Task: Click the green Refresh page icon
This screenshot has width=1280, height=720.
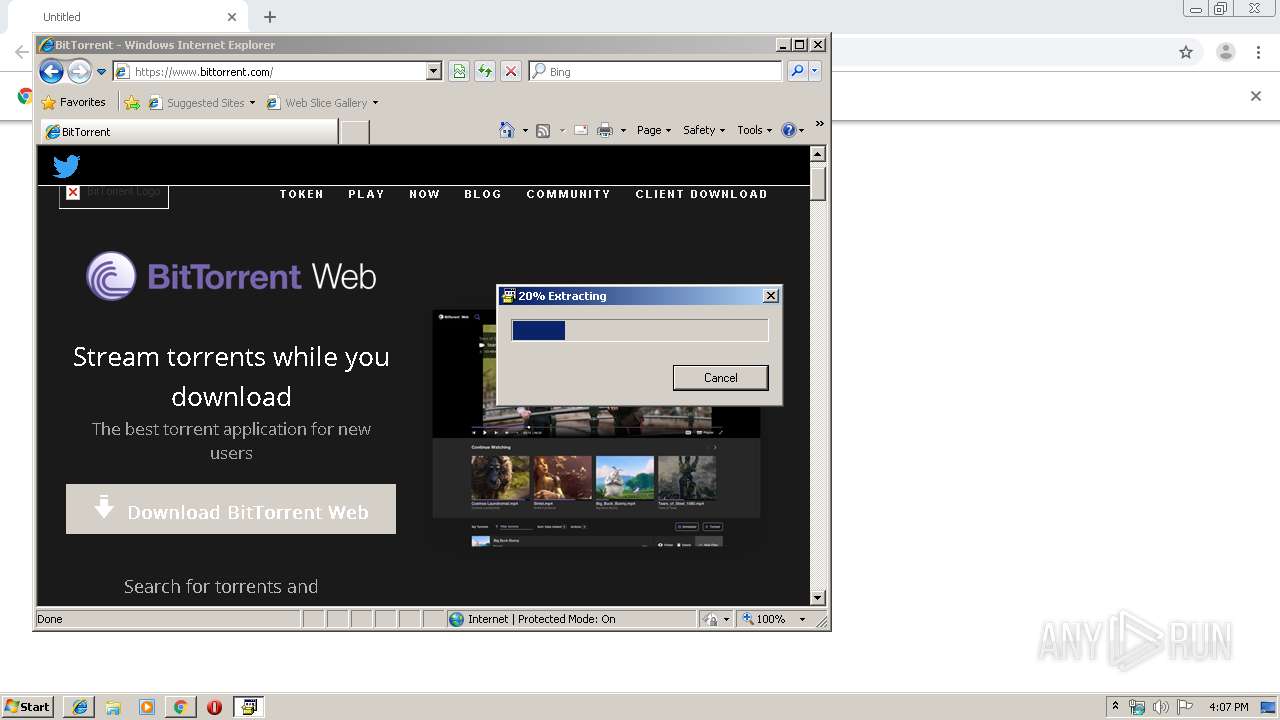Action: [485, 72]
